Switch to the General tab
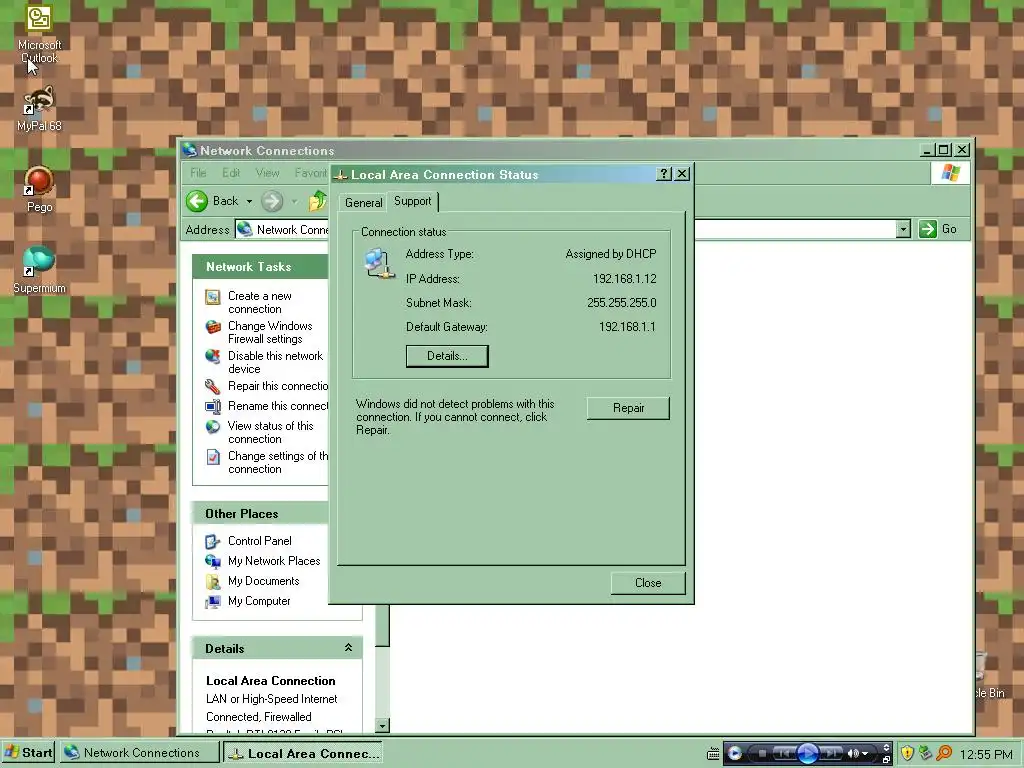 [x=364, y=202]
